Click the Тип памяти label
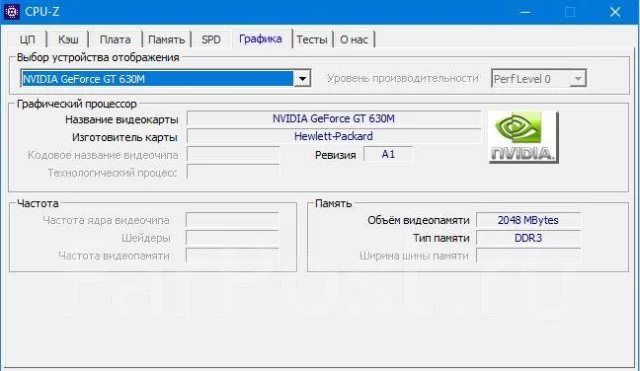Screen dimensions: 640x371 pyautogui.click(x=441, y=238)
